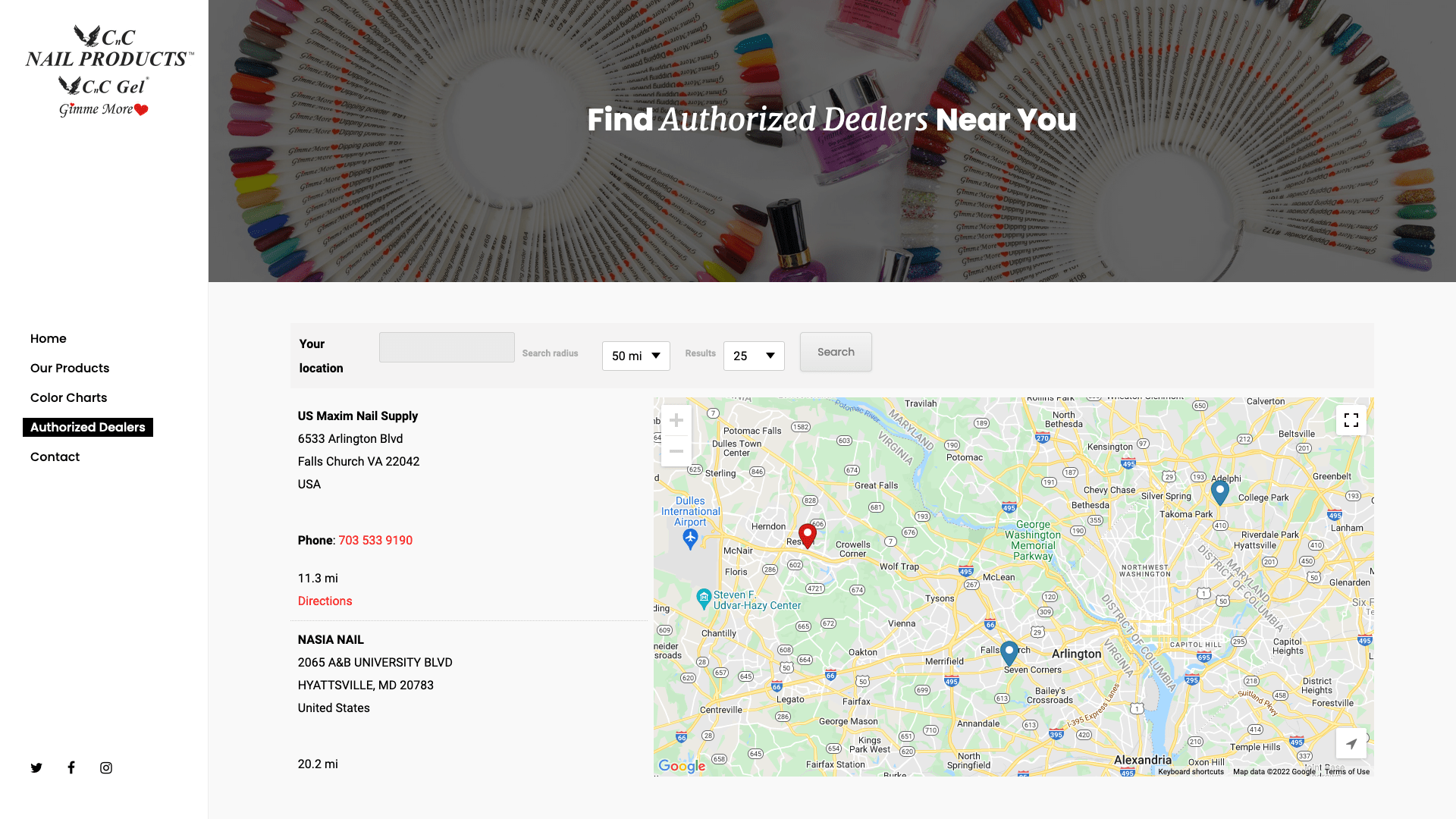Open the Color Charts menu item

(x=68, y=397)
